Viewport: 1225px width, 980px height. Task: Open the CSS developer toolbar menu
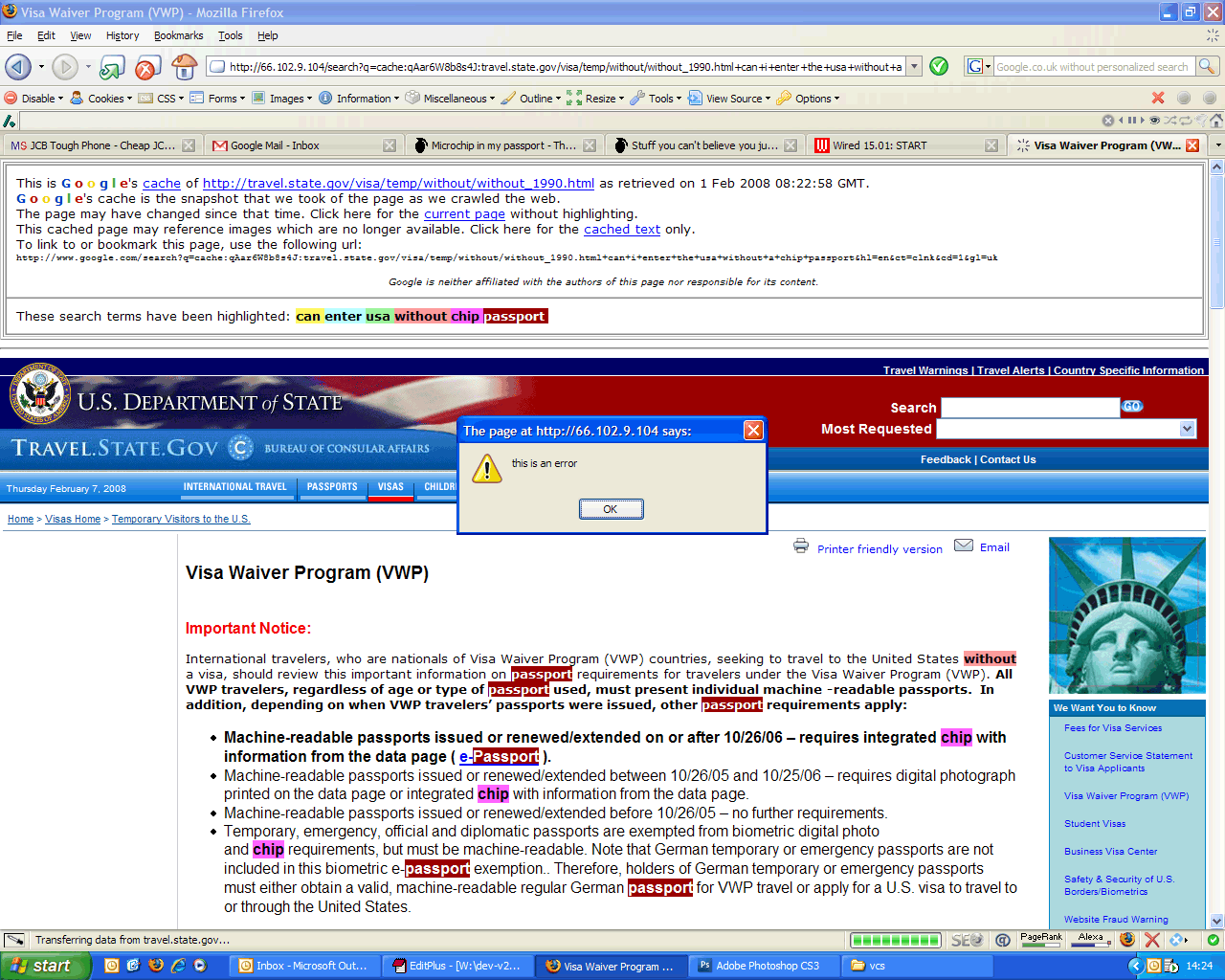161,99
